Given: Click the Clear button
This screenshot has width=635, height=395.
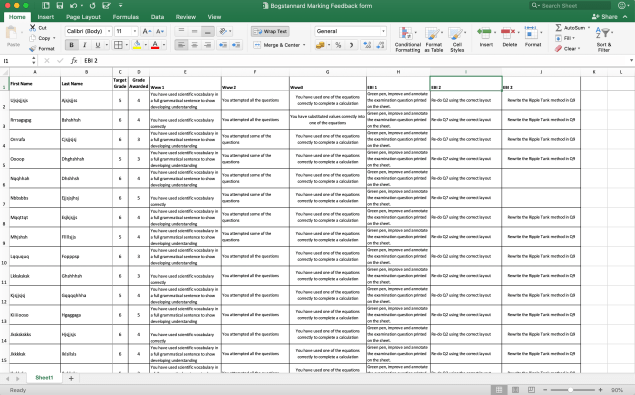Looking at the screenshot, I should click(x=567, y=49).
